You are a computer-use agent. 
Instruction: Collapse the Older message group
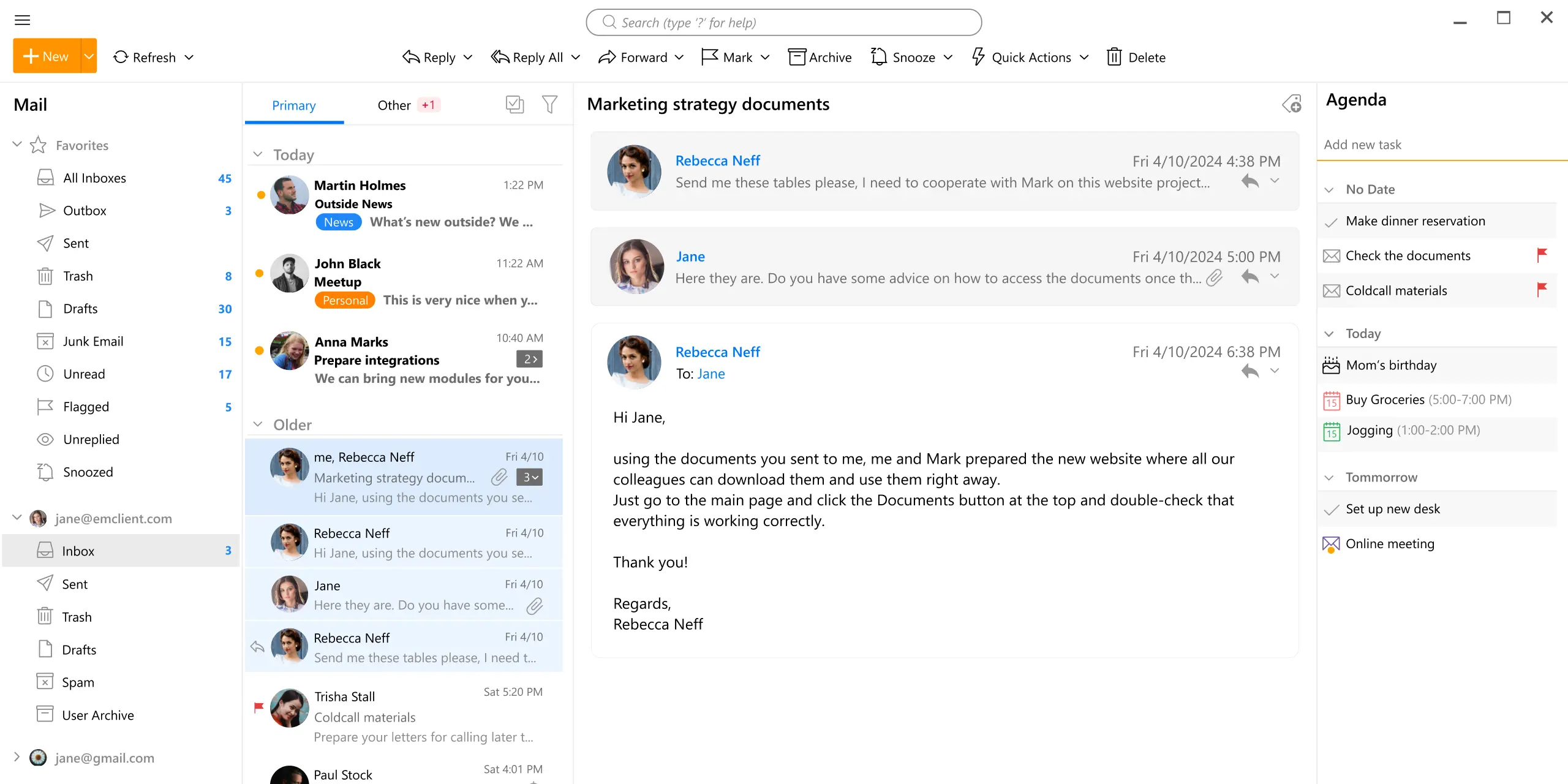pos(258,424)
